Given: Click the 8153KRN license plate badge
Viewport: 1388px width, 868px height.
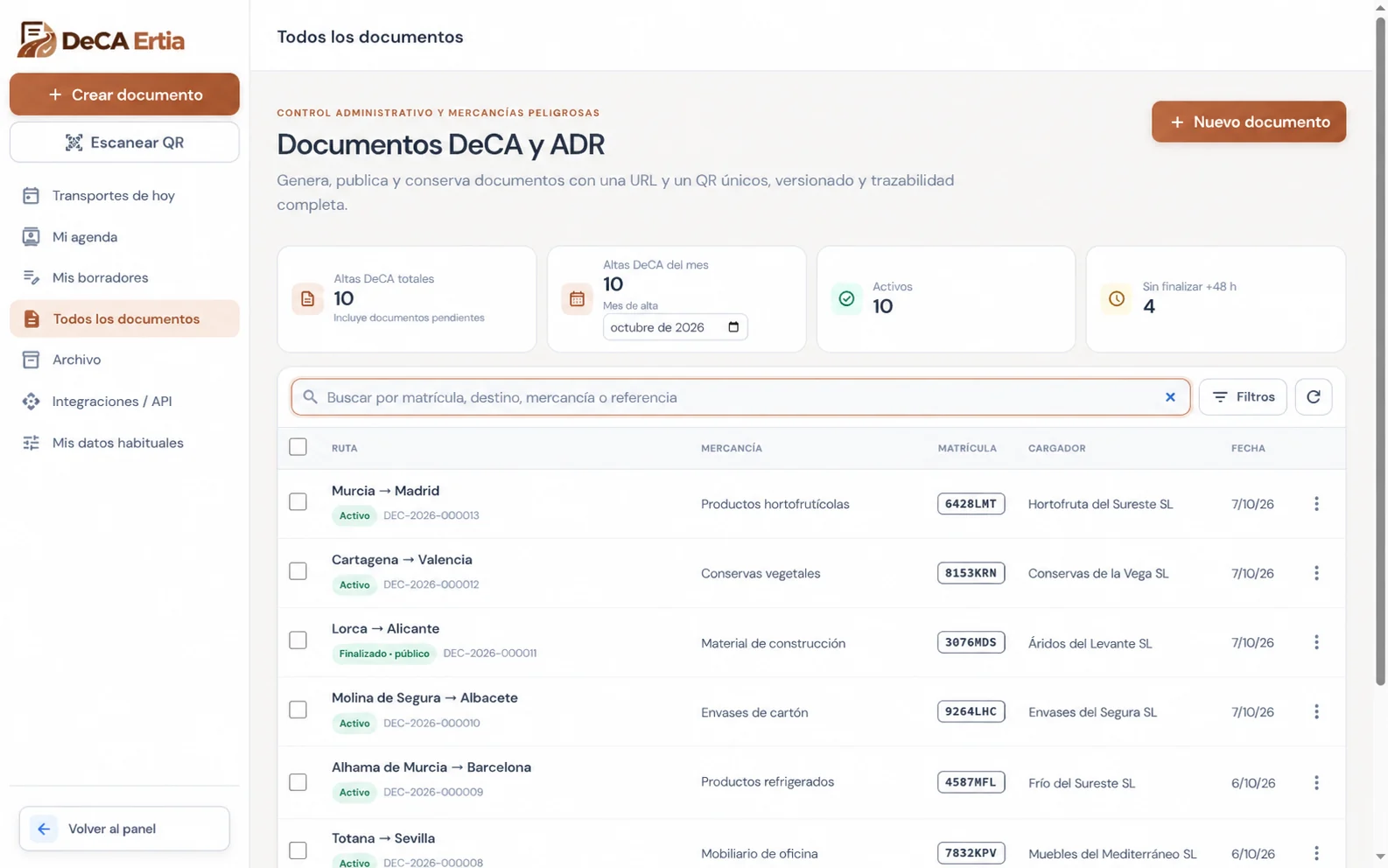Looking at the screenshot, I should [x=971, y=573].
